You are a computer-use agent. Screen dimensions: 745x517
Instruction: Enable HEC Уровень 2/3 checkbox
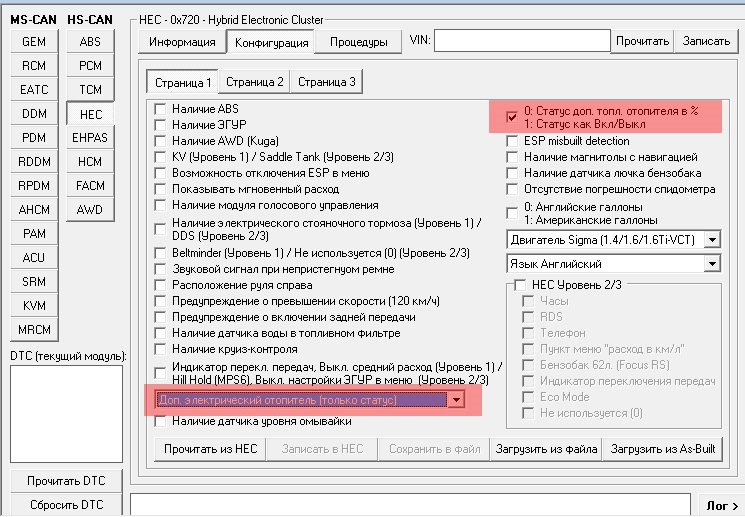pyautogui.click(x=520, y=285)
